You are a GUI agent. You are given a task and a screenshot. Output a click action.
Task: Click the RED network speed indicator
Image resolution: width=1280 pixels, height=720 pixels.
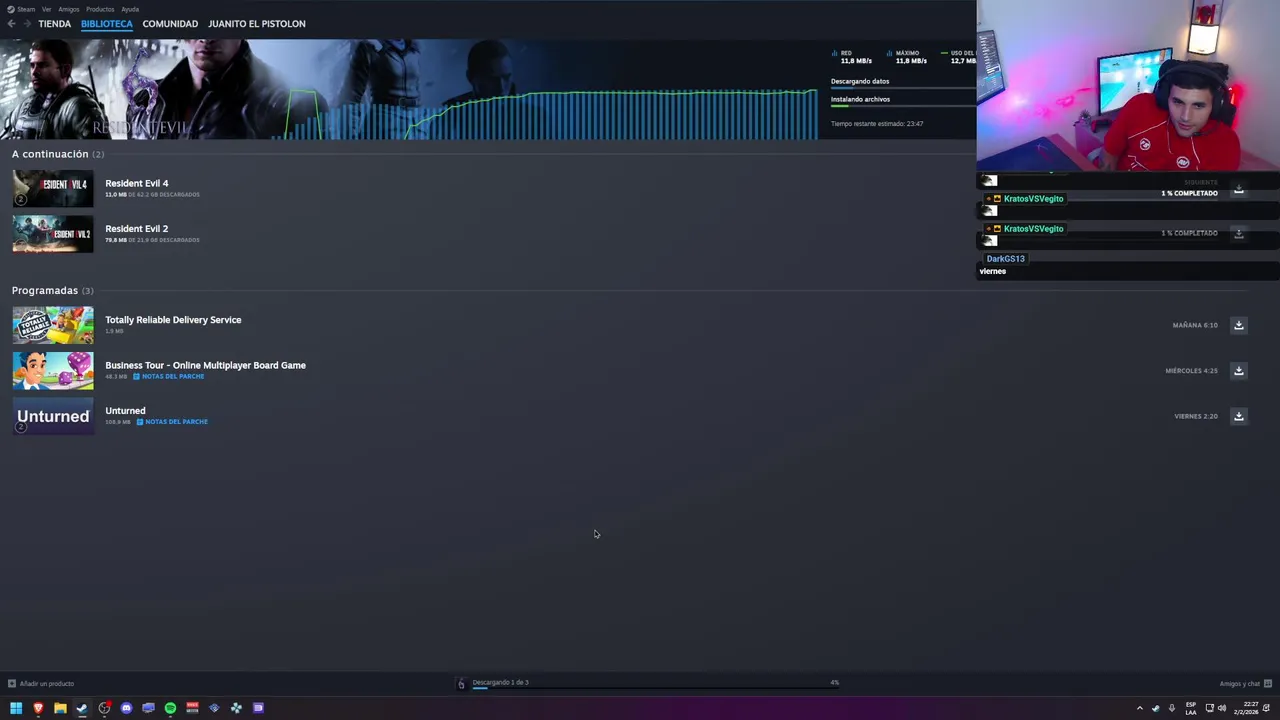[x=852, y=57]
